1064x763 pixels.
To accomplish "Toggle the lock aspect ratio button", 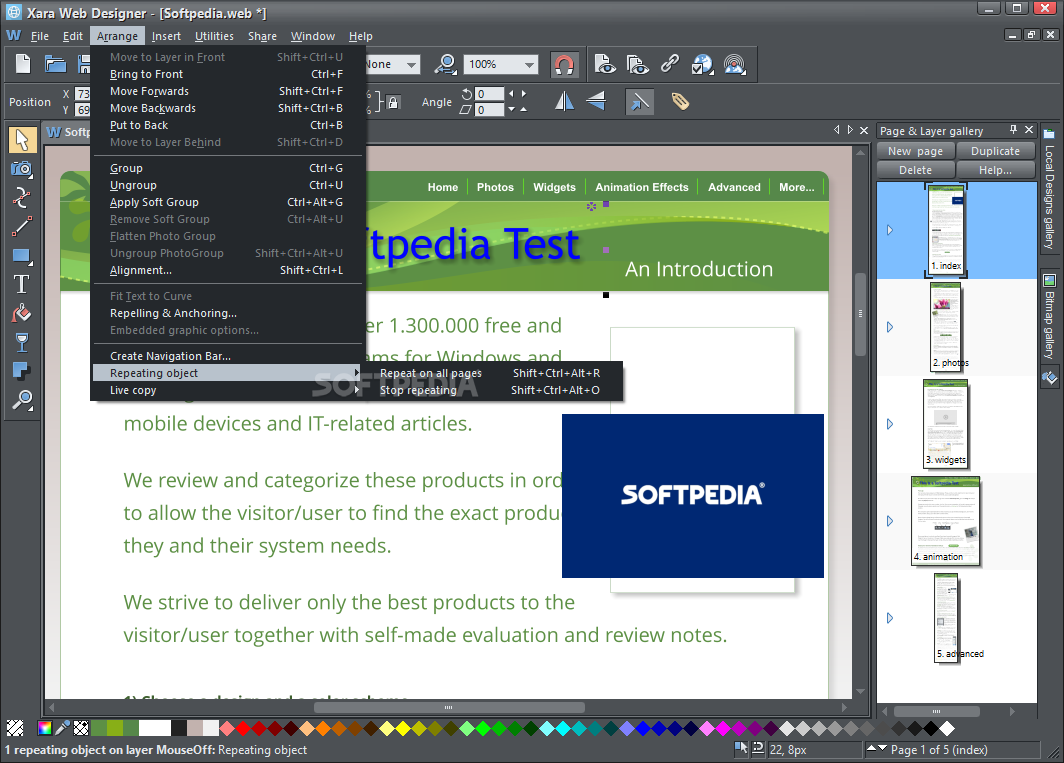I will 392,102.
